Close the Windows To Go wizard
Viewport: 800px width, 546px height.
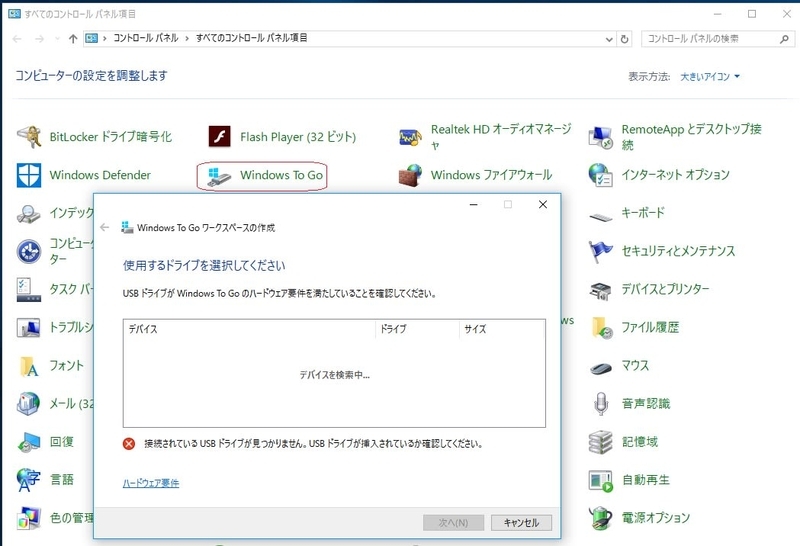543,205
